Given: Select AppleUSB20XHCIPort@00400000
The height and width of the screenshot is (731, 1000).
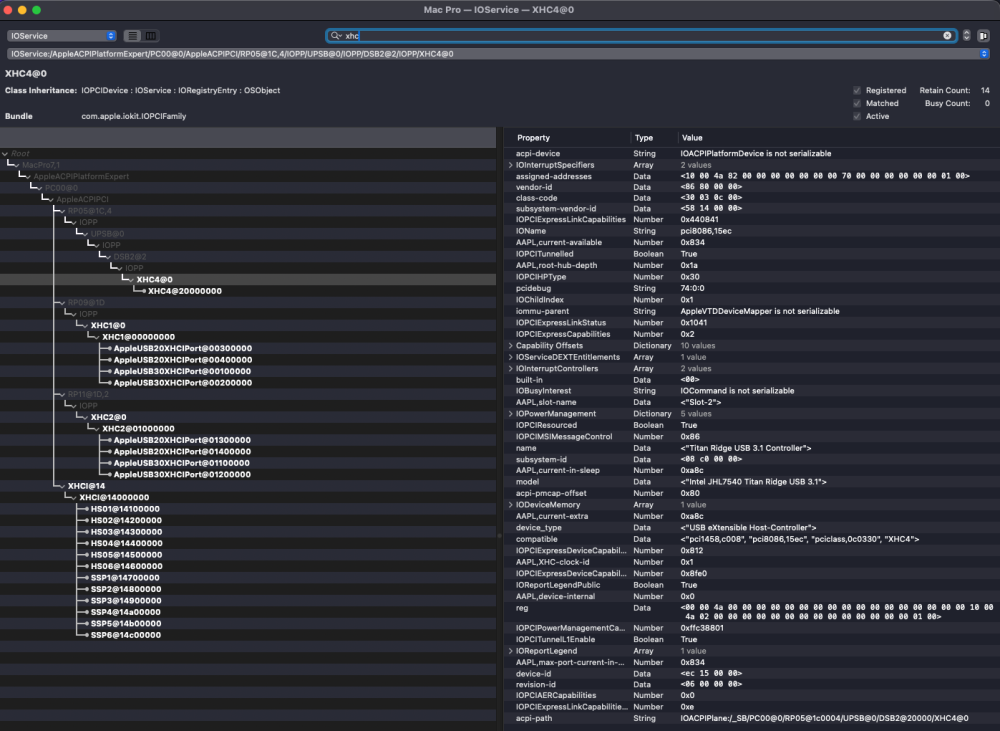Looking at the screenshot, I should [x=182, y=360].
